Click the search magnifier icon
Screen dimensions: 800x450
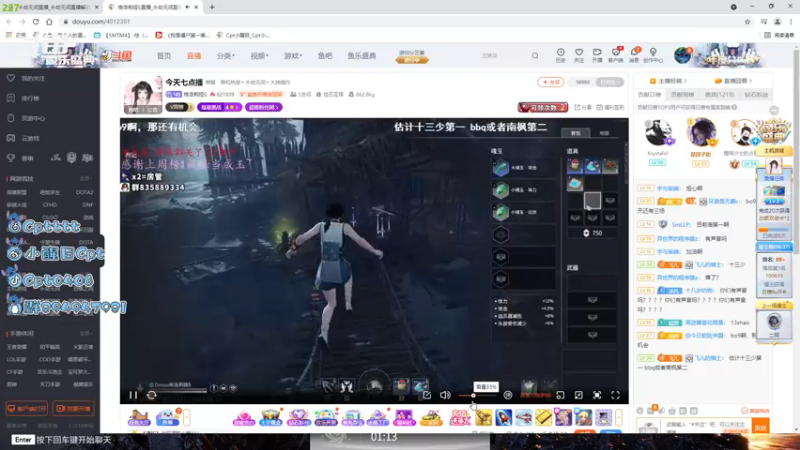(535, 56)
